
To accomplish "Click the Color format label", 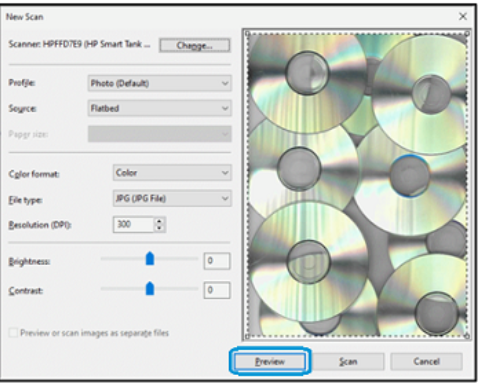I will tap(34, 174).
